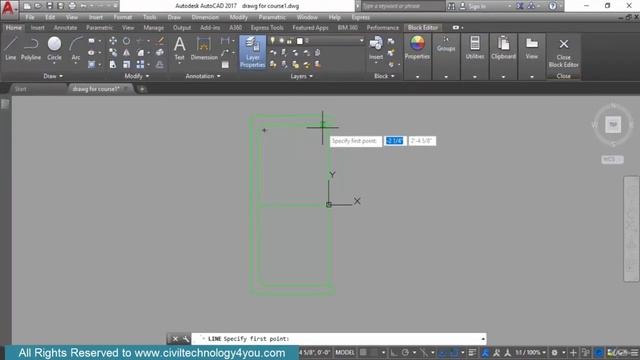
Task: Open the Circle tool dropdown arrow
Action: click(54, 64)
